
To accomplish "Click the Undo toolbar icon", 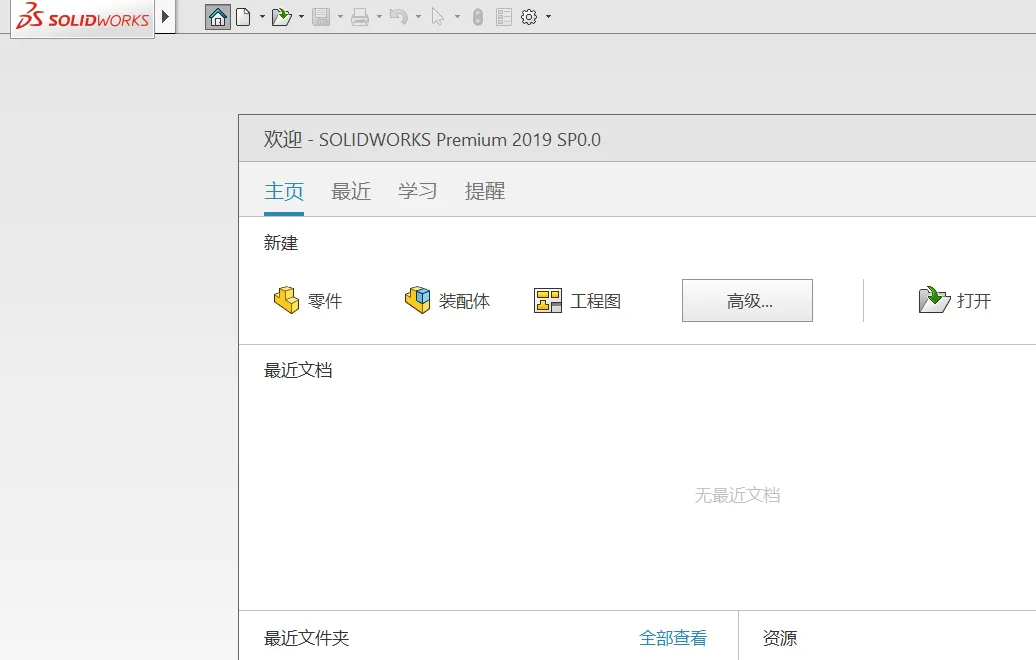I will 398,17.
